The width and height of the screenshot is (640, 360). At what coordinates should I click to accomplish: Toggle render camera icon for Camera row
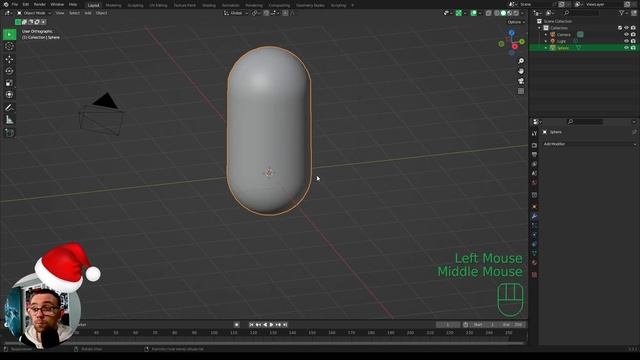[633, 35]
